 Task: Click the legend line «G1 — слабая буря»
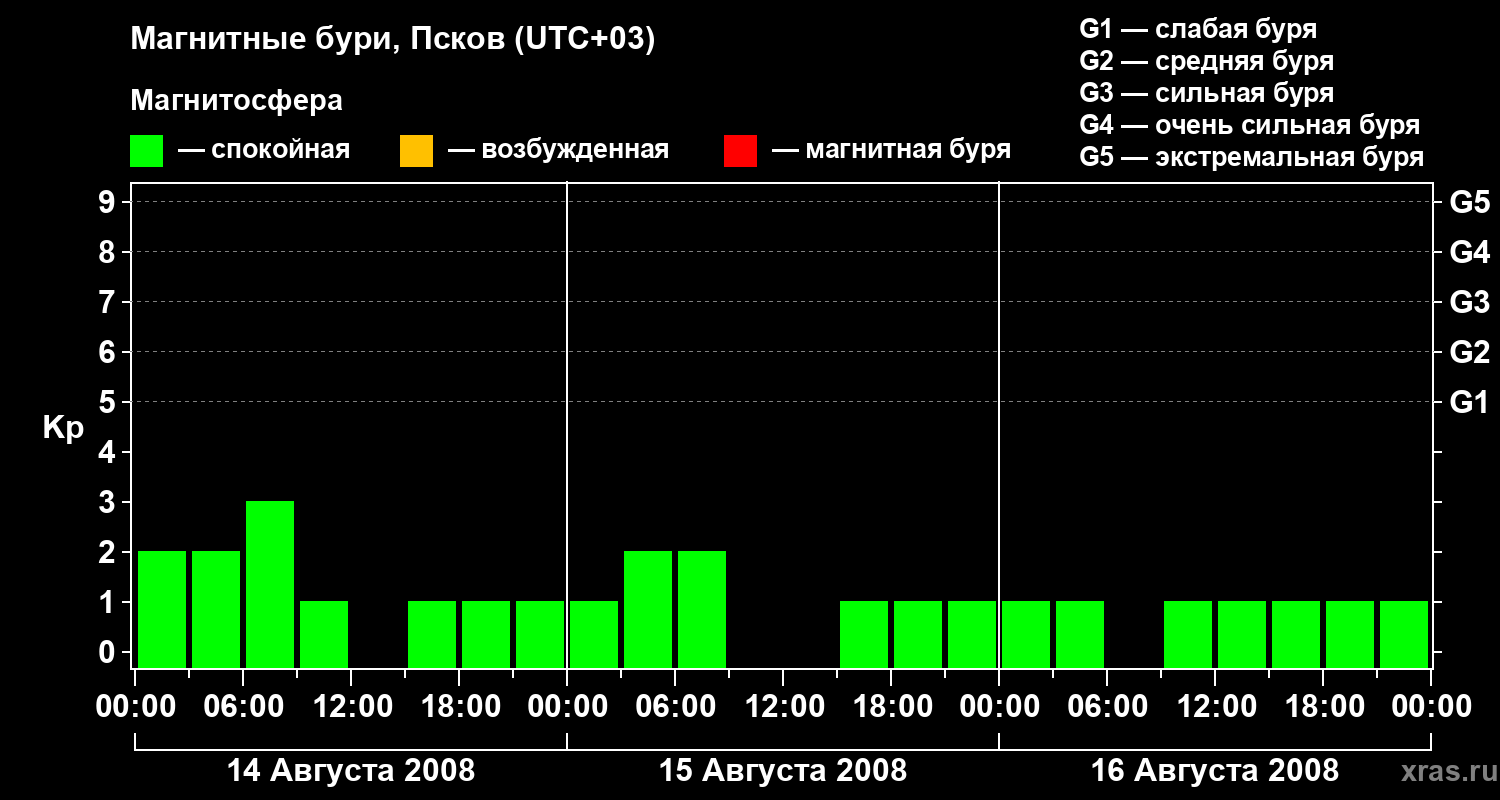[1198, 29]
